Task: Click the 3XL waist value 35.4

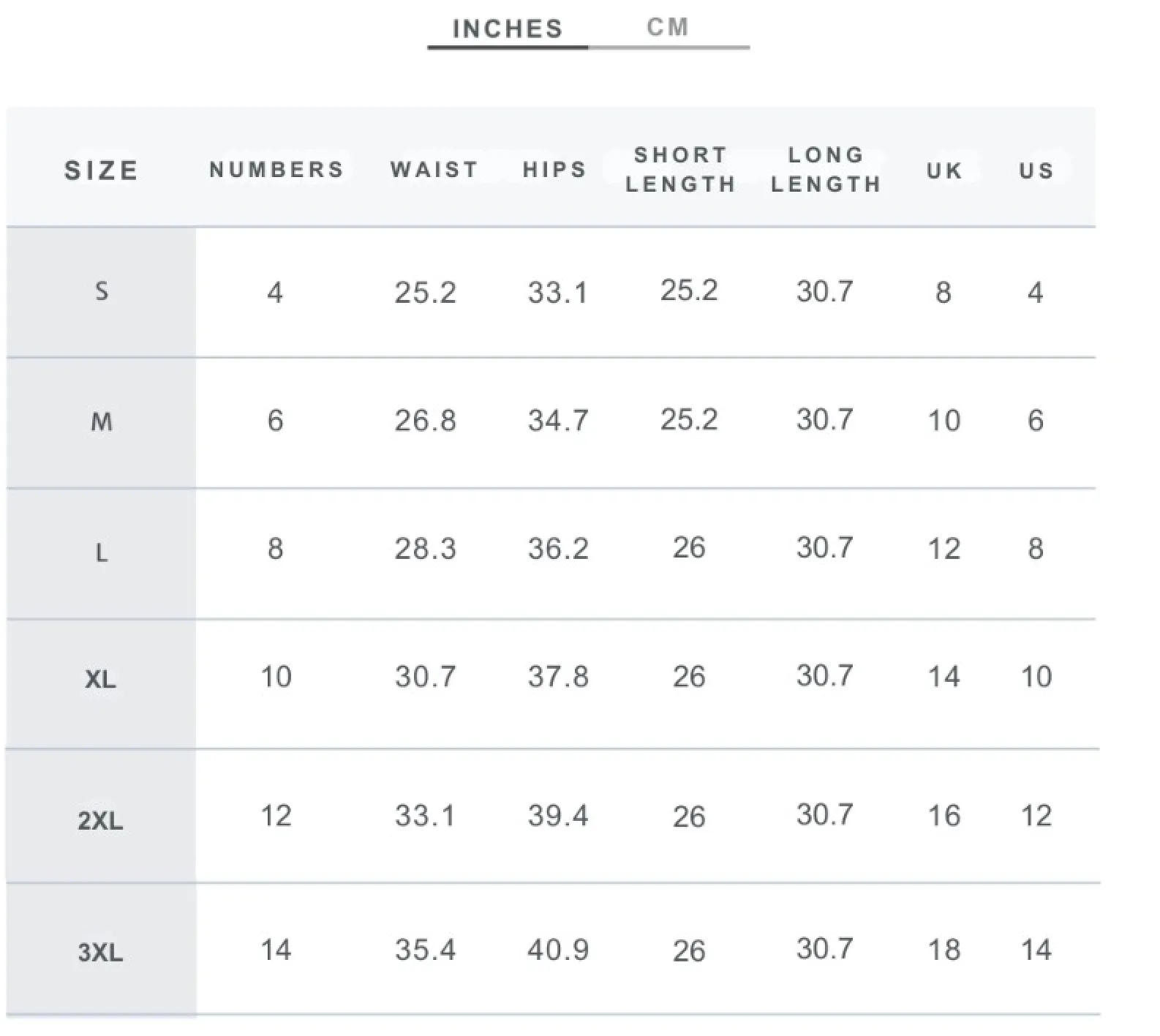Action: [425, 950]
